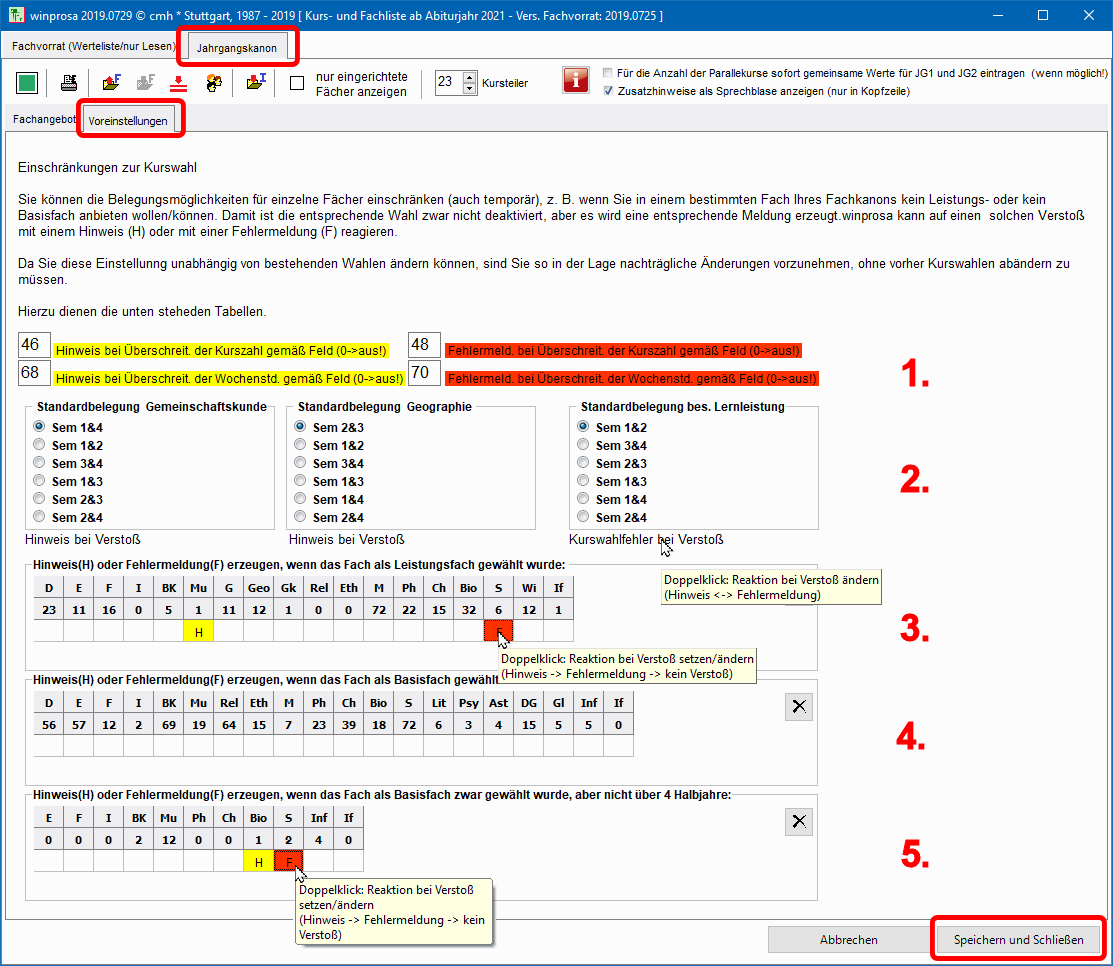The image size is (1113, 966).
Task: Click the Kurszahl Hinweis field showing 46
Action: 34,345
